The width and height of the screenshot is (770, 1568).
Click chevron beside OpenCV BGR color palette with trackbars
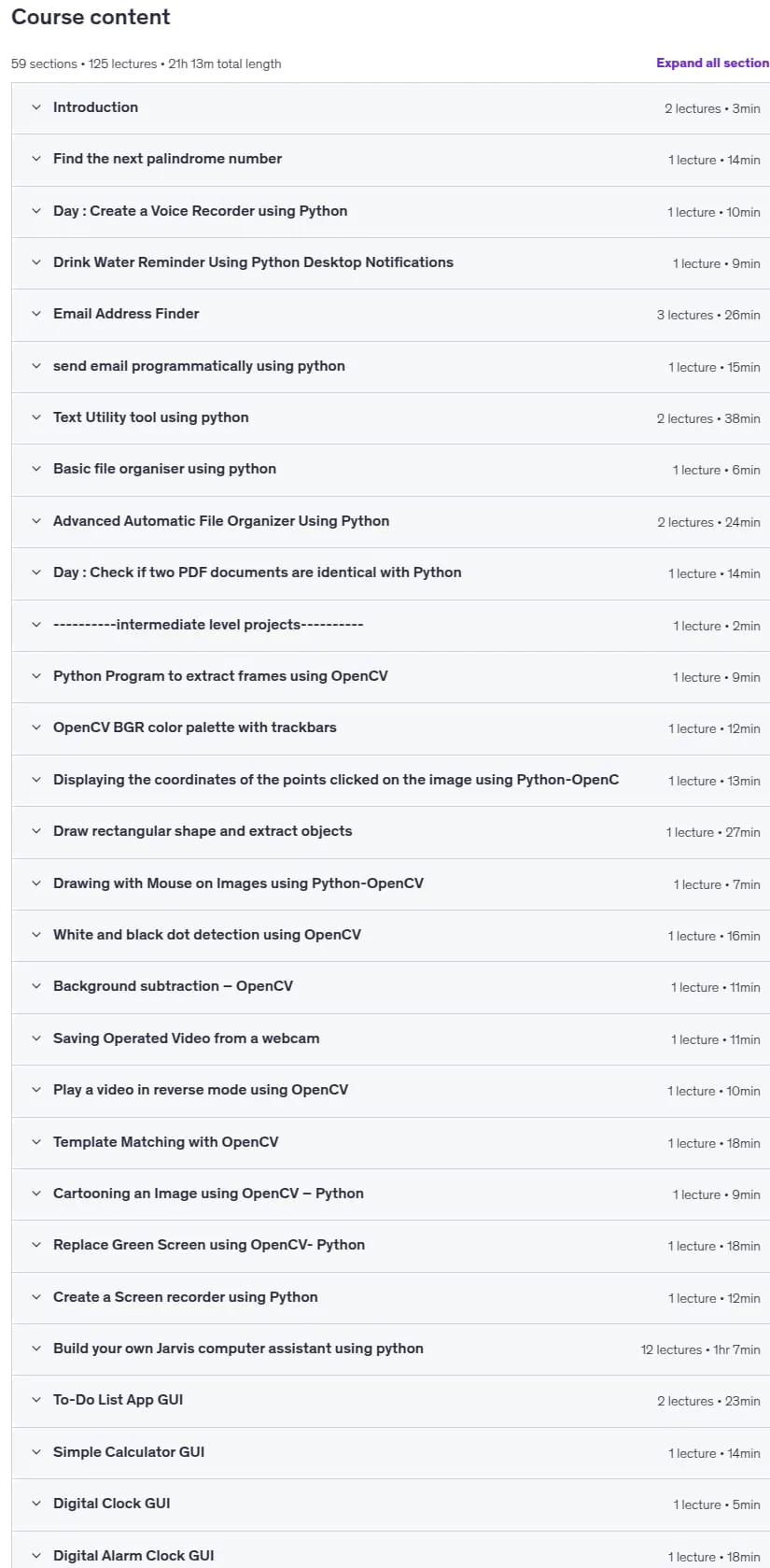[36, 727]
